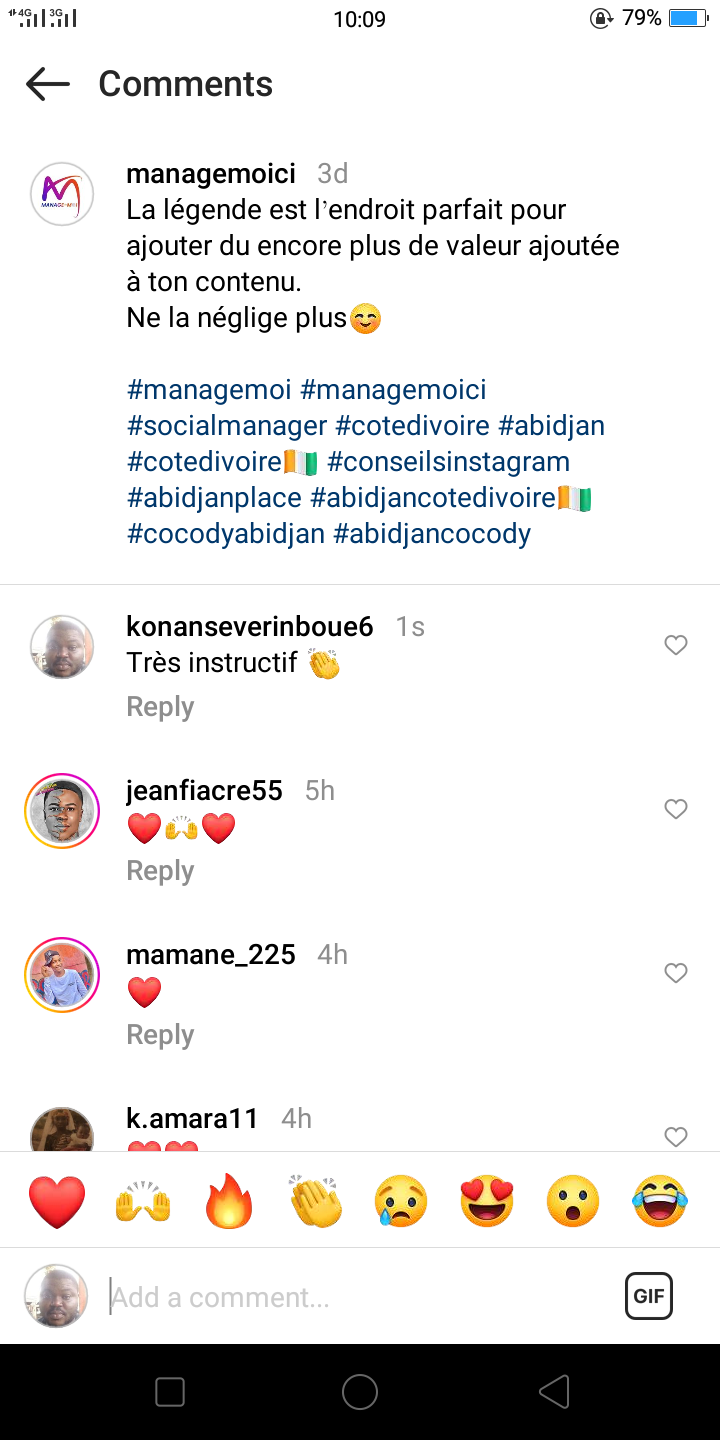The height and width of the screenshot is (1440, 720).
Task: Tap the back arrow next to Comments
Action: click(x=48, y=84)
